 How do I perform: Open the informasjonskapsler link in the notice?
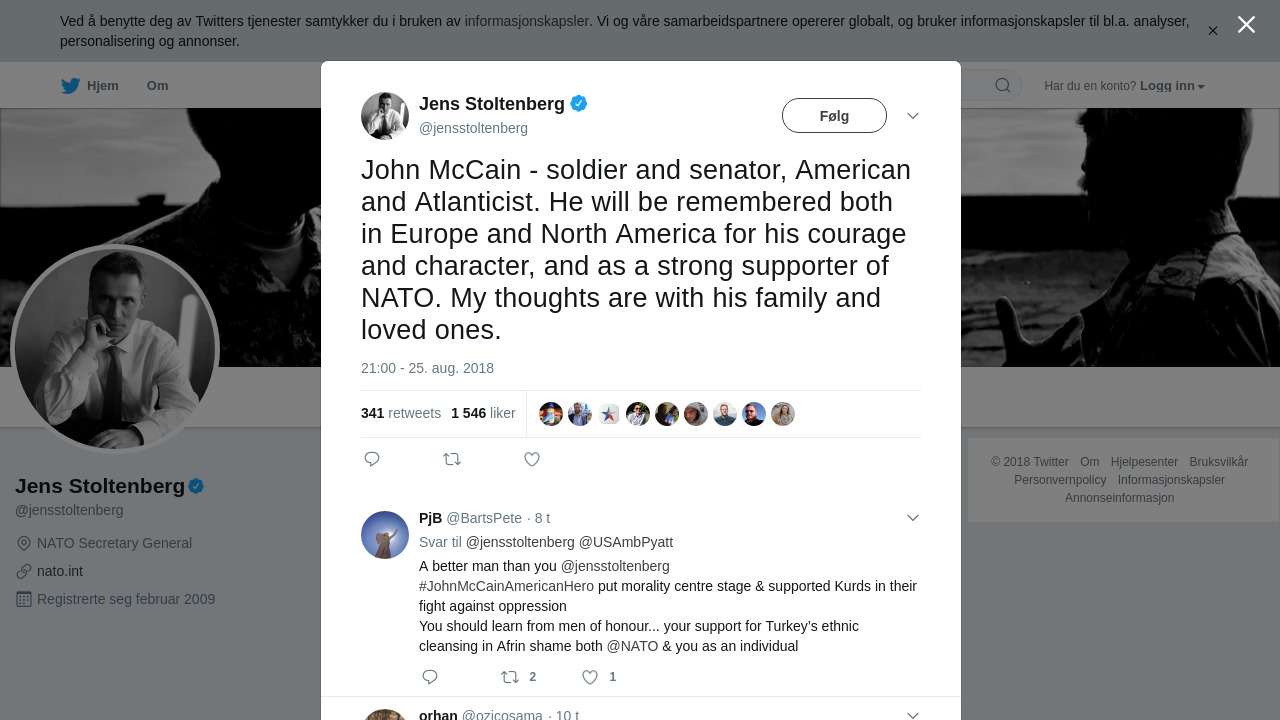[526, 21]
